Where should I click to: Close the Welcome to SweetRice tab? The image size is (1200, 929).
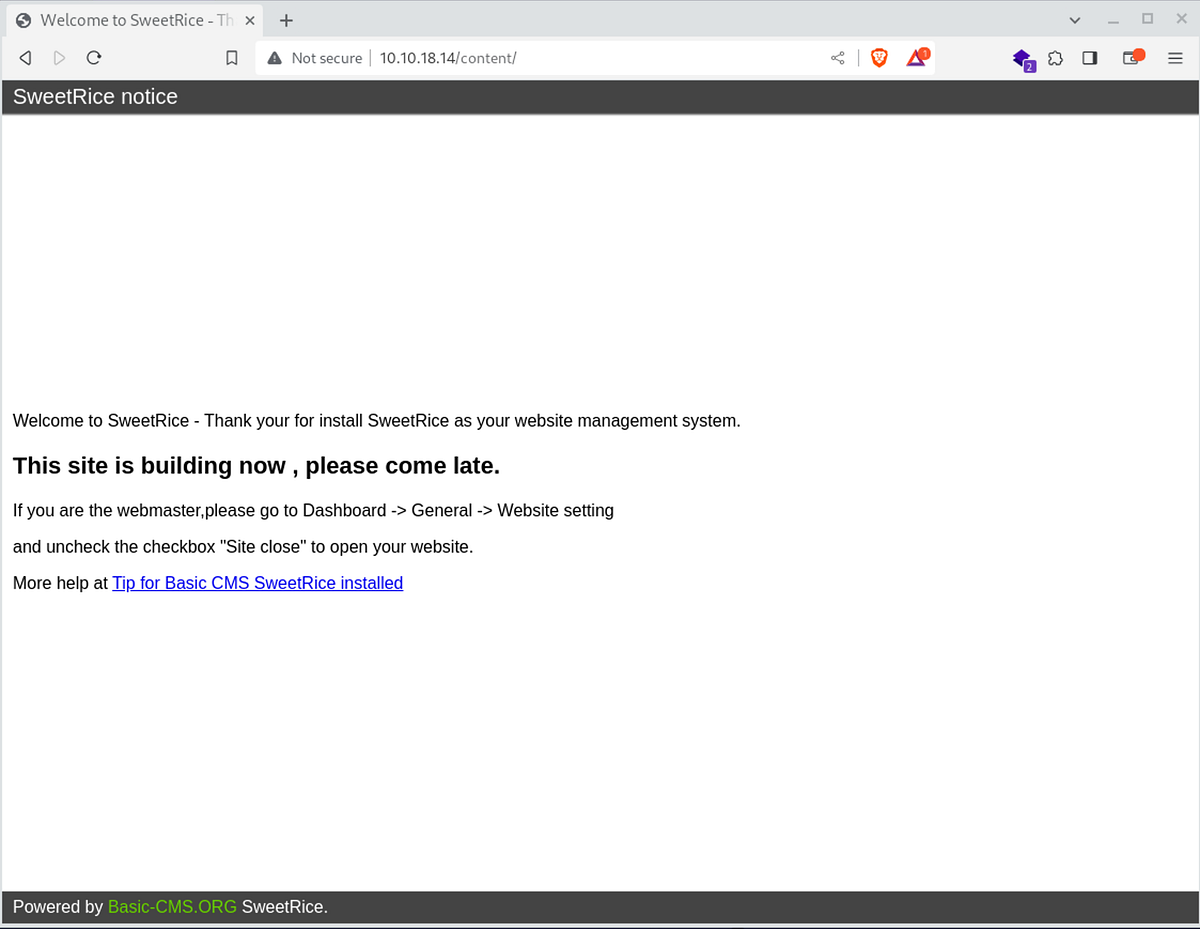249,20
